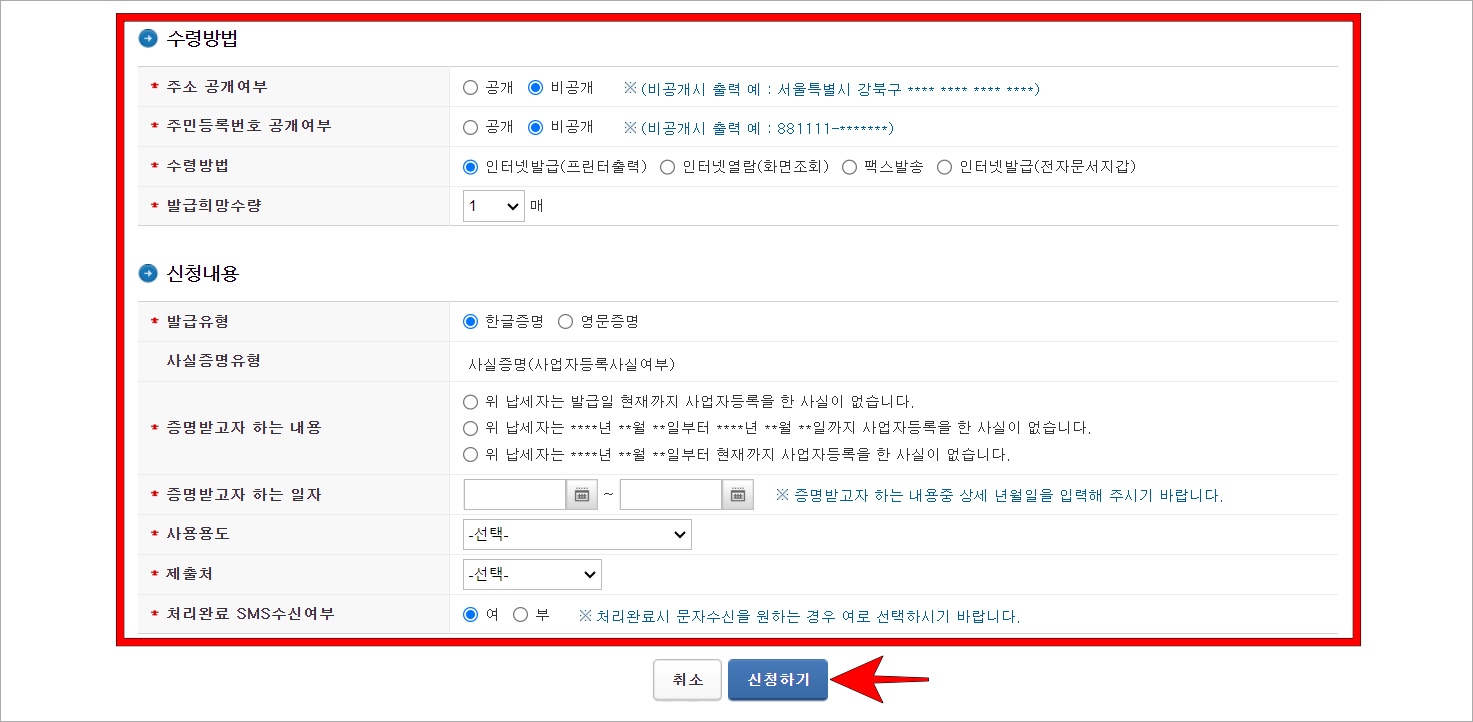Select statement: no registration until issue date
1473x722 pixels.
pos(471,402)
